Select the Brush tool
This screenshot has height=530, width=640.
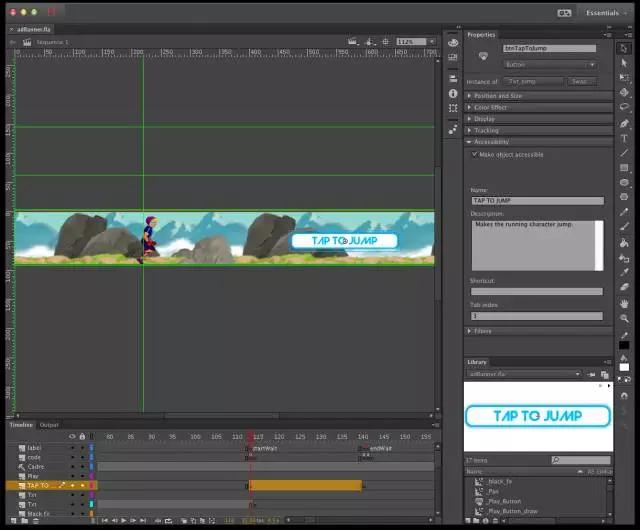(x=624, y=226)
